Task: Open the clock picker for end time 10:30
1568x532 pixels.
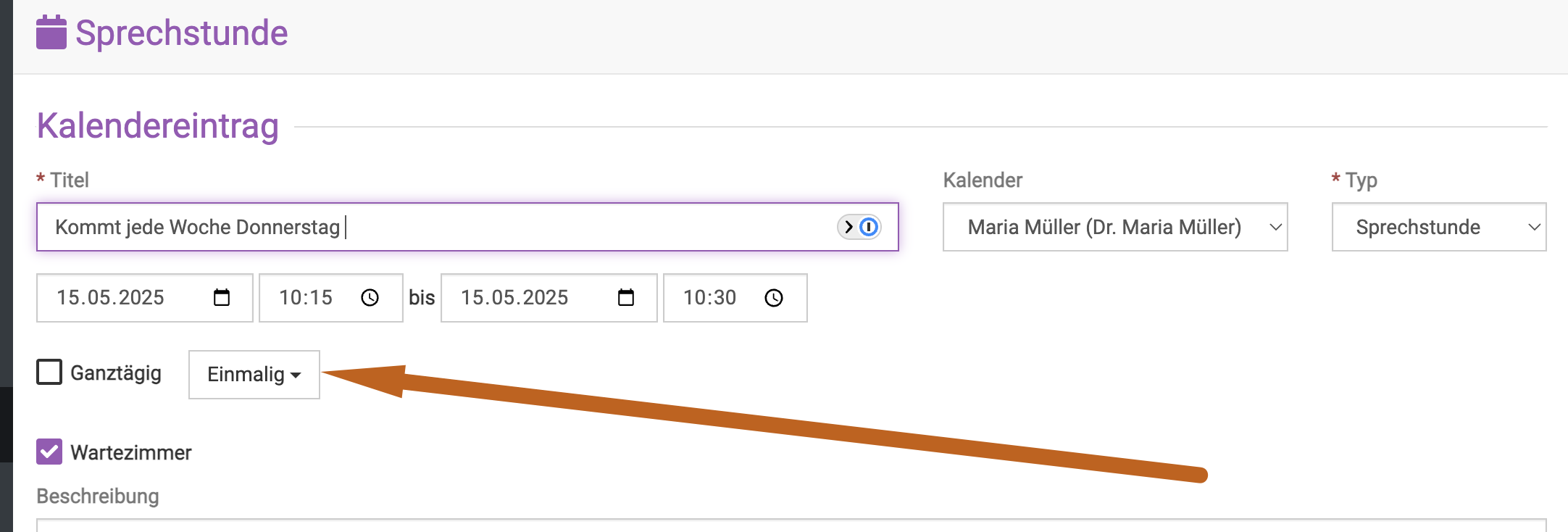Action: [x=774, y=298]
